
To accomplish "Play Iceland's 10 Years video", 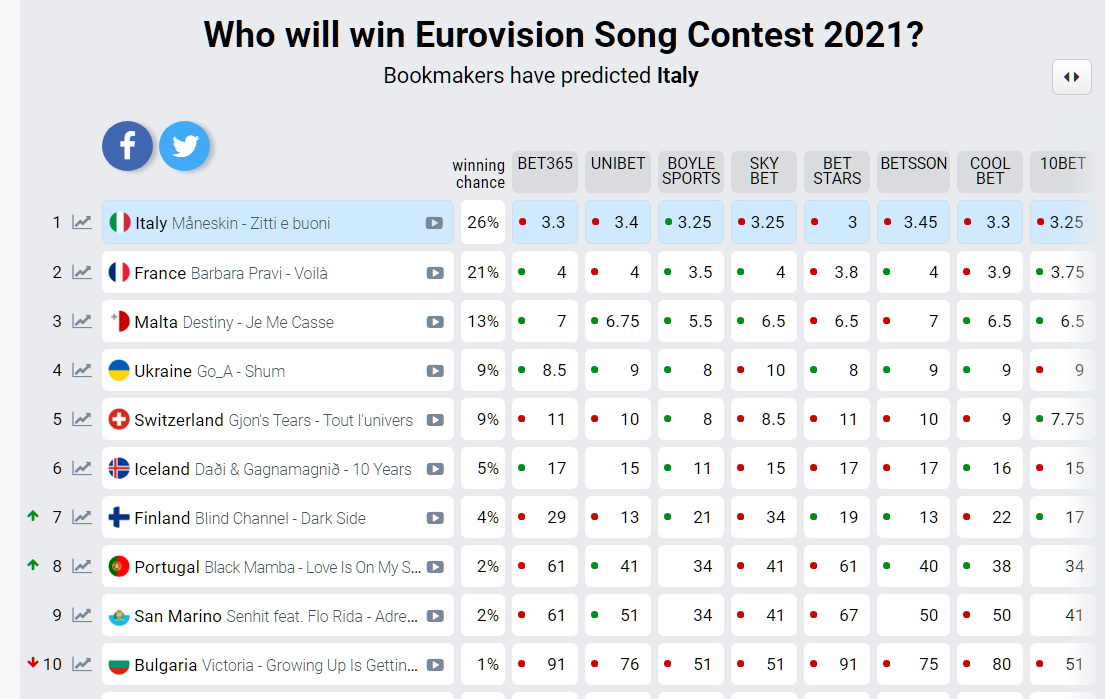I will (x=435, y=469).
